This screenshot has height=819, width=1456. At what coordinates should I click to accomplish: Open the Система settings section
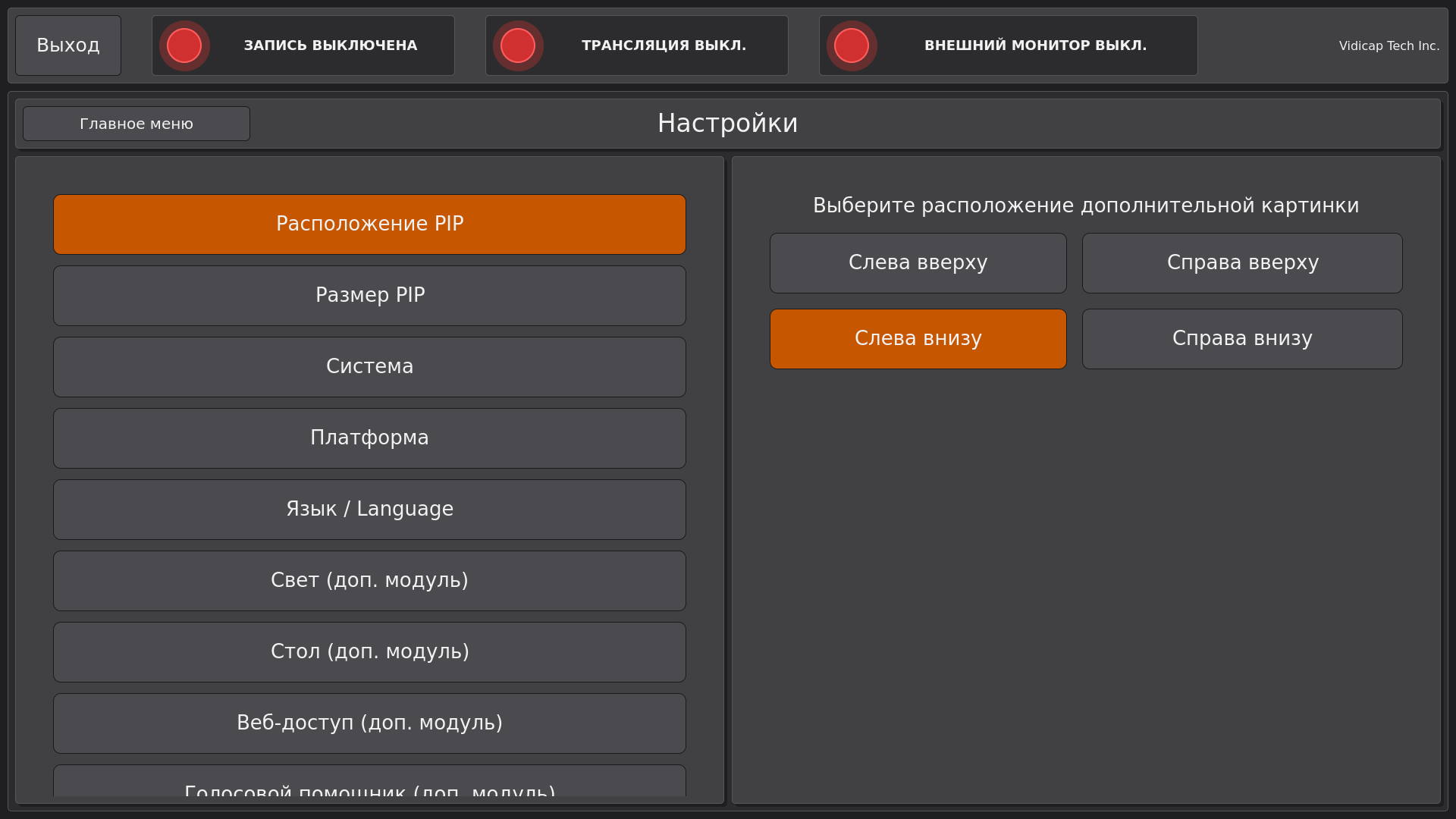click(369, 367)
